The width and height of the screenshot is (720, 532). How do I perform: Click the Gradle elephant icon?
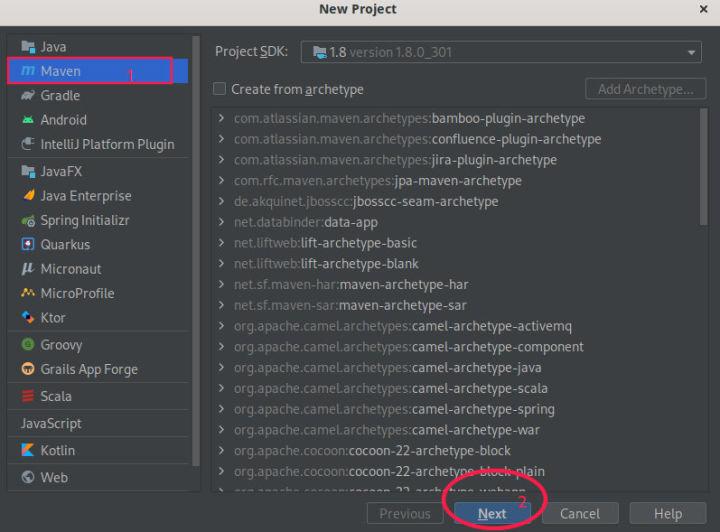click(28, 96)
